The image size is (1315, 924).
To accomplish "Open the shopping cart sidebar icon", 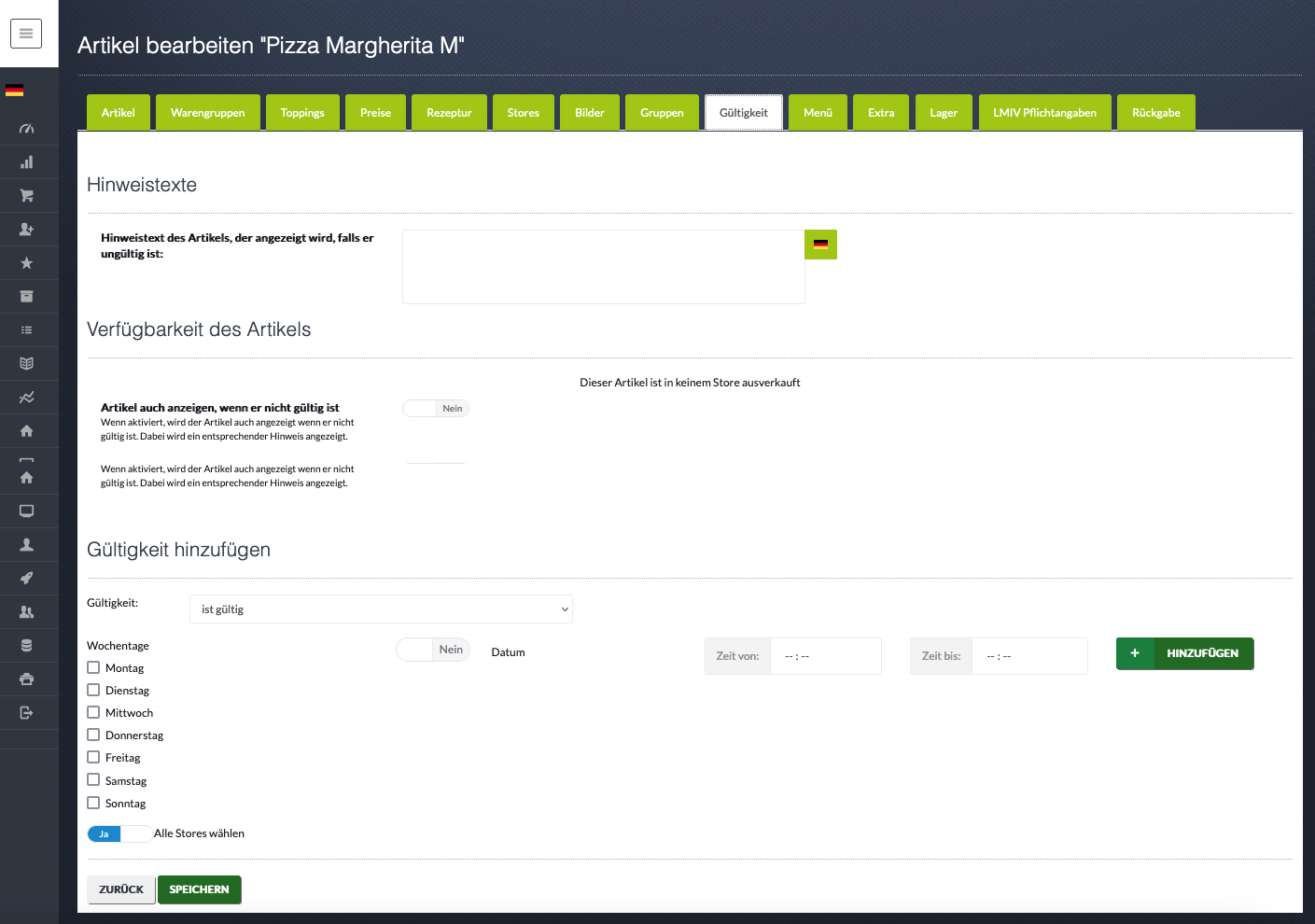I will (26, 196).
